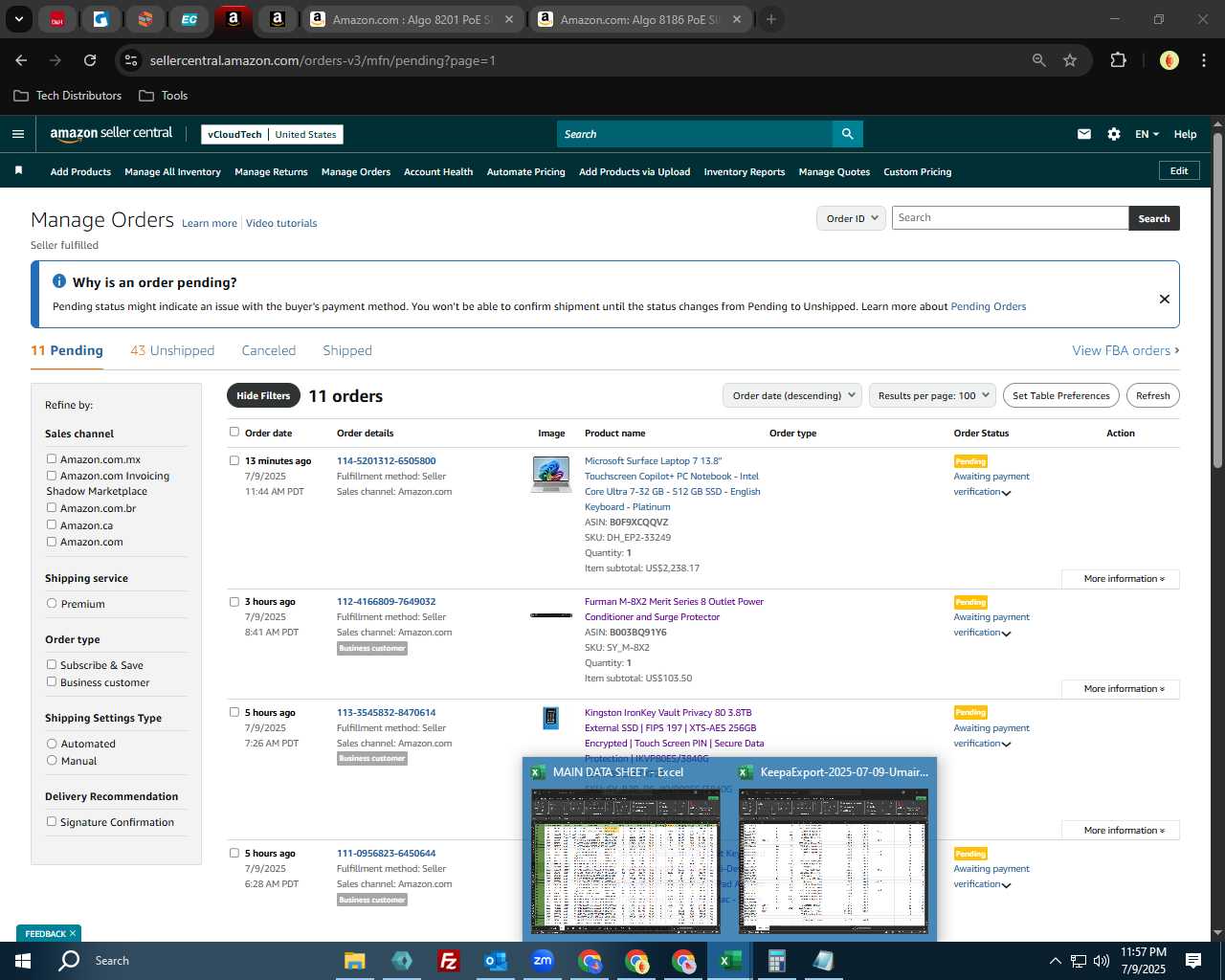Viewport: 1225px width, 980px height.
Task: Expand Awaiting payment verification for Surface Laptop order
Action: coord(1006,493)
